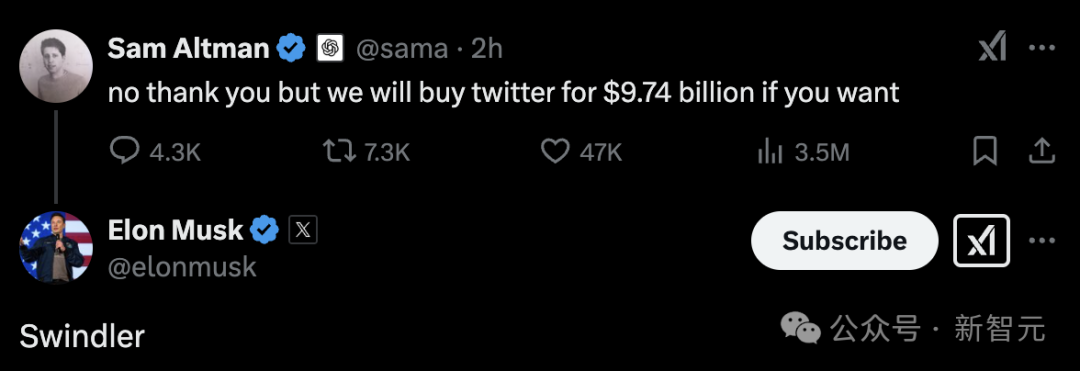
Task: Click the OpenAI affiliation badge
Action: (x=330, y=48)
